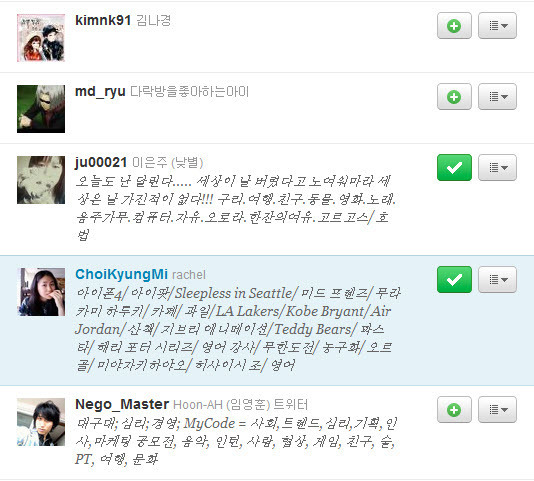
Task: Unfollow ju00021 using the green checkmark
Action: click(x=454, y=167)
